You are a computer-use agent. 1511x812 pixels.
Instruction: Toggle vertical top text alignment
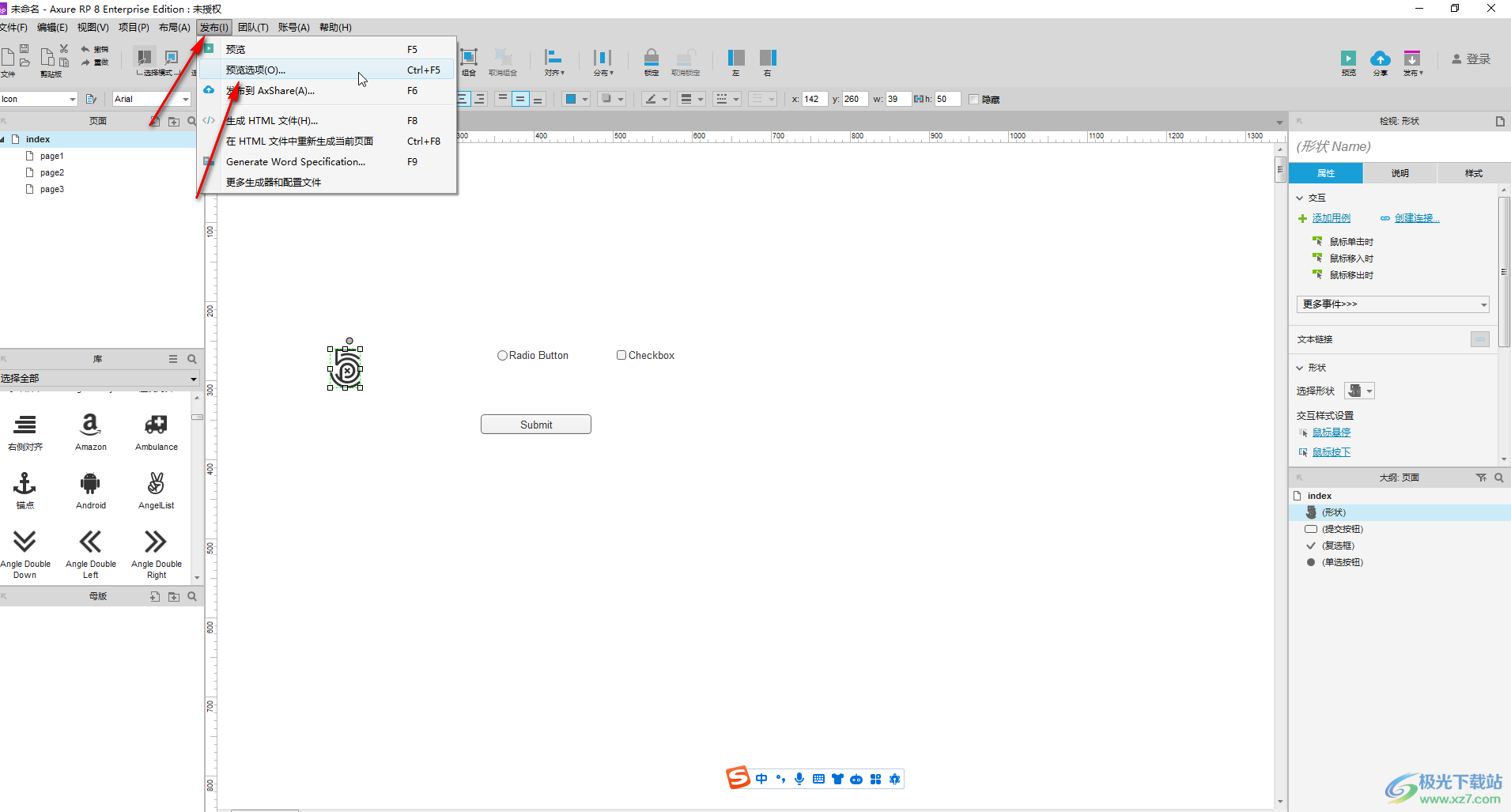502,99
